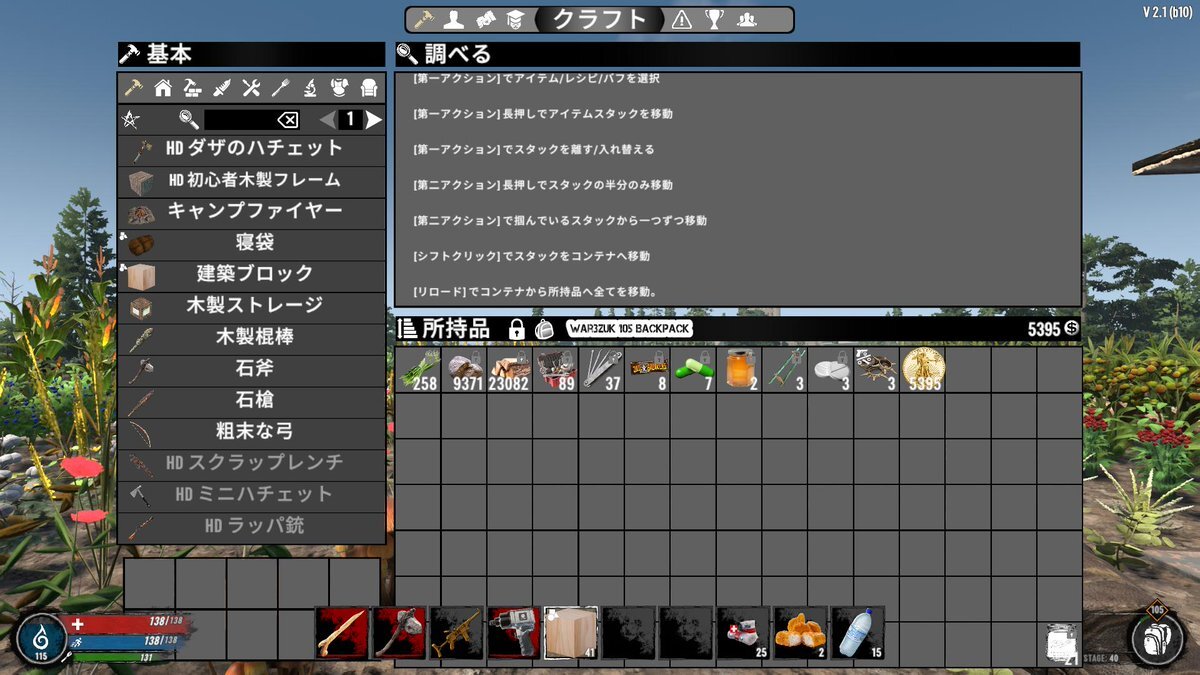Select the HD スクラップレンチ recipe
The image size is (1200, 675).
click(x=251, y=463)
